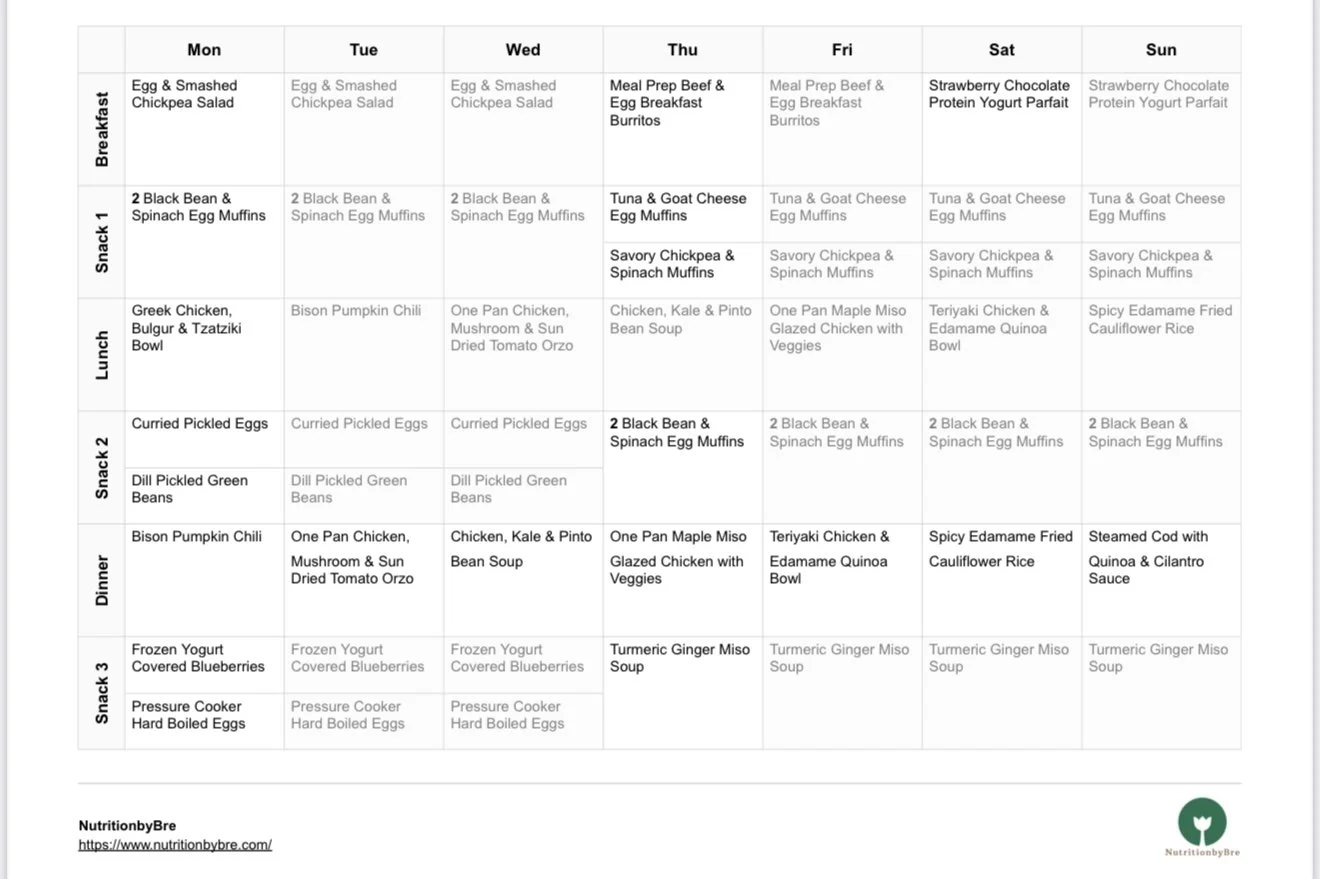
Task: Click Monday's Dill Pickled Green Beans
Action: 189,489
